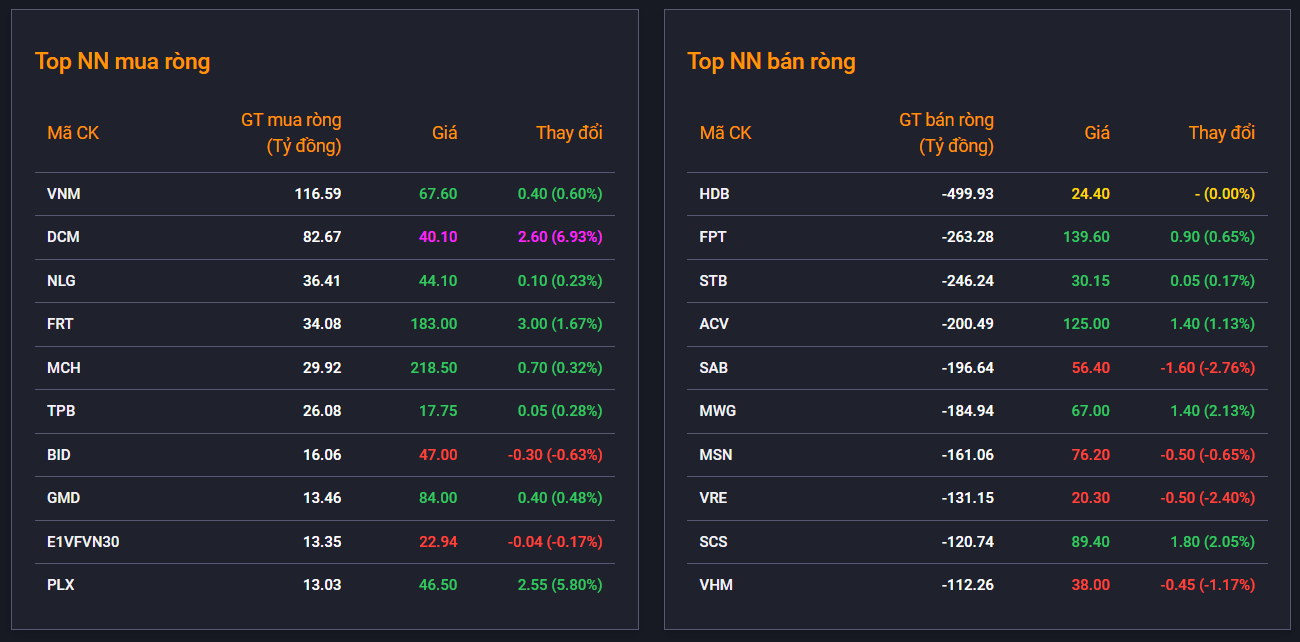Click the MWG stock code
Viewport: 1300px width, 642px height.
point(717,411)
